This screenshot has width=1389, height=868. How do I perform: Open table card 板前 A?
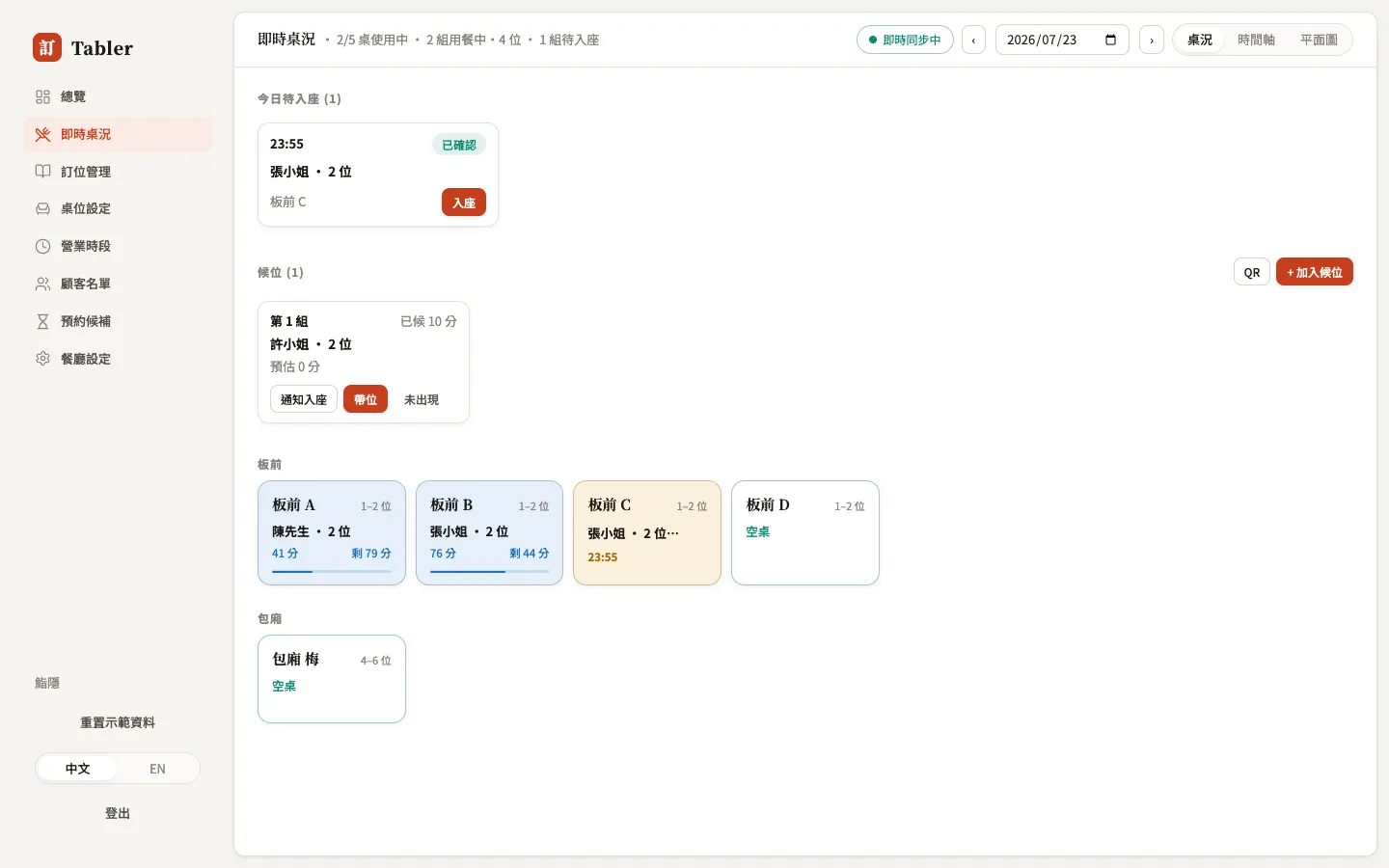(332, 532)
